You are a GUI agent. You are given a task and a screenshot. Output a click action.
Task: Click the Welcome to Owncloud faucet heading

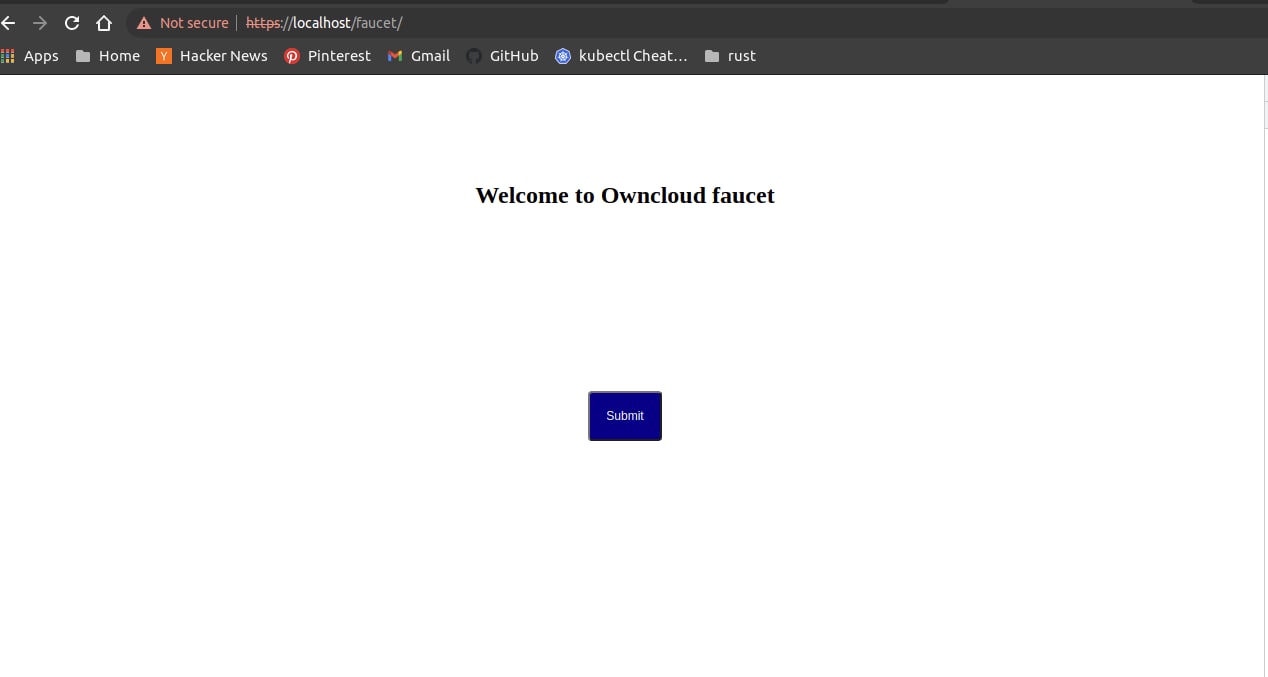pyautogui.click(x=624, y=195)
